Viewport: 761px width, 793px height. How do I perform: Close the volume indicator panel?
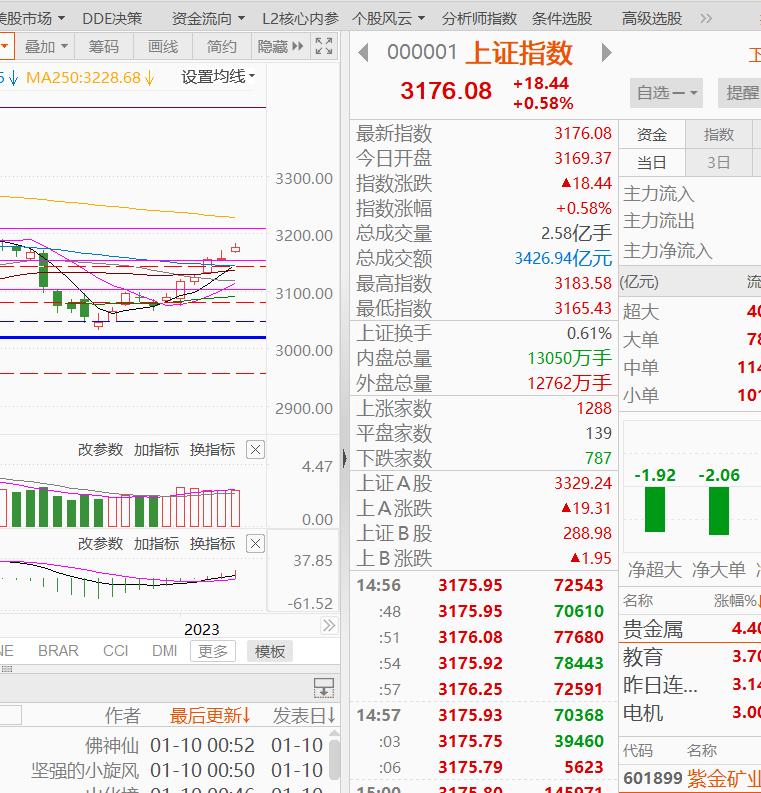255,449
